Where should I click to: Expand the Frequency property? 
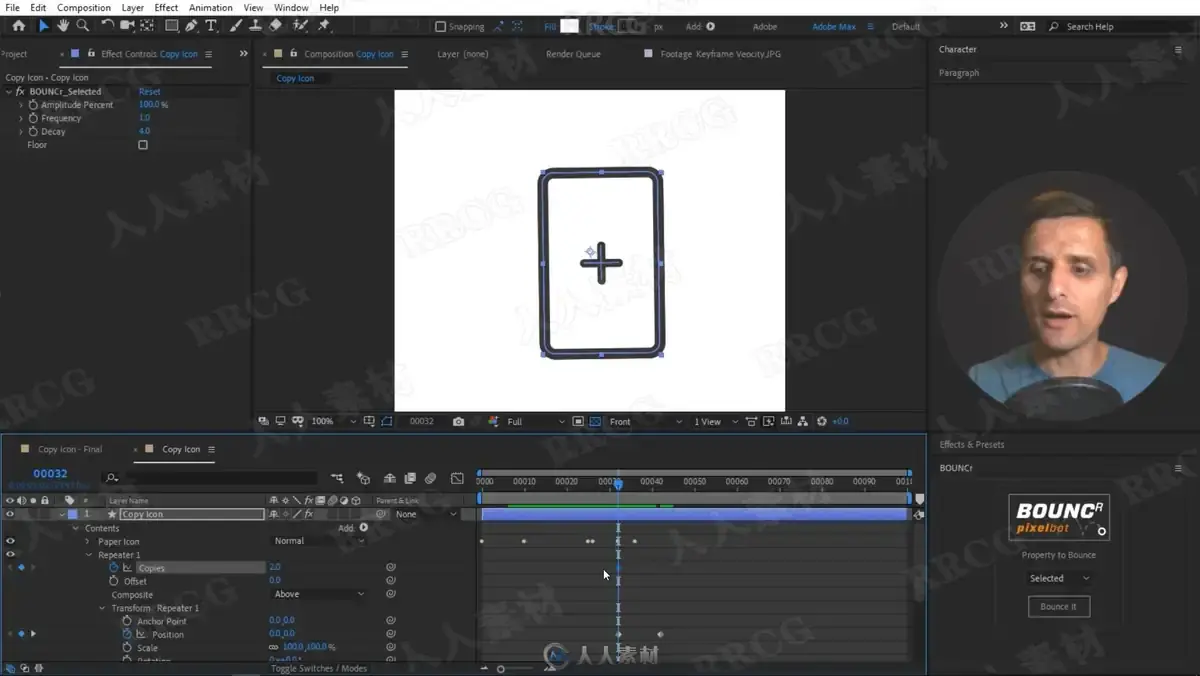tap(21, 118)
